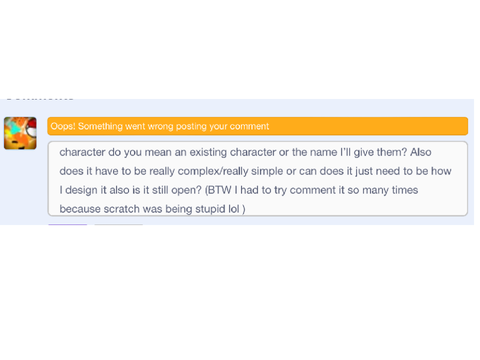Viewport: 480px width, 360px height.
Task: Click the word 'existing' in the comment text
Action: [208, 152]
